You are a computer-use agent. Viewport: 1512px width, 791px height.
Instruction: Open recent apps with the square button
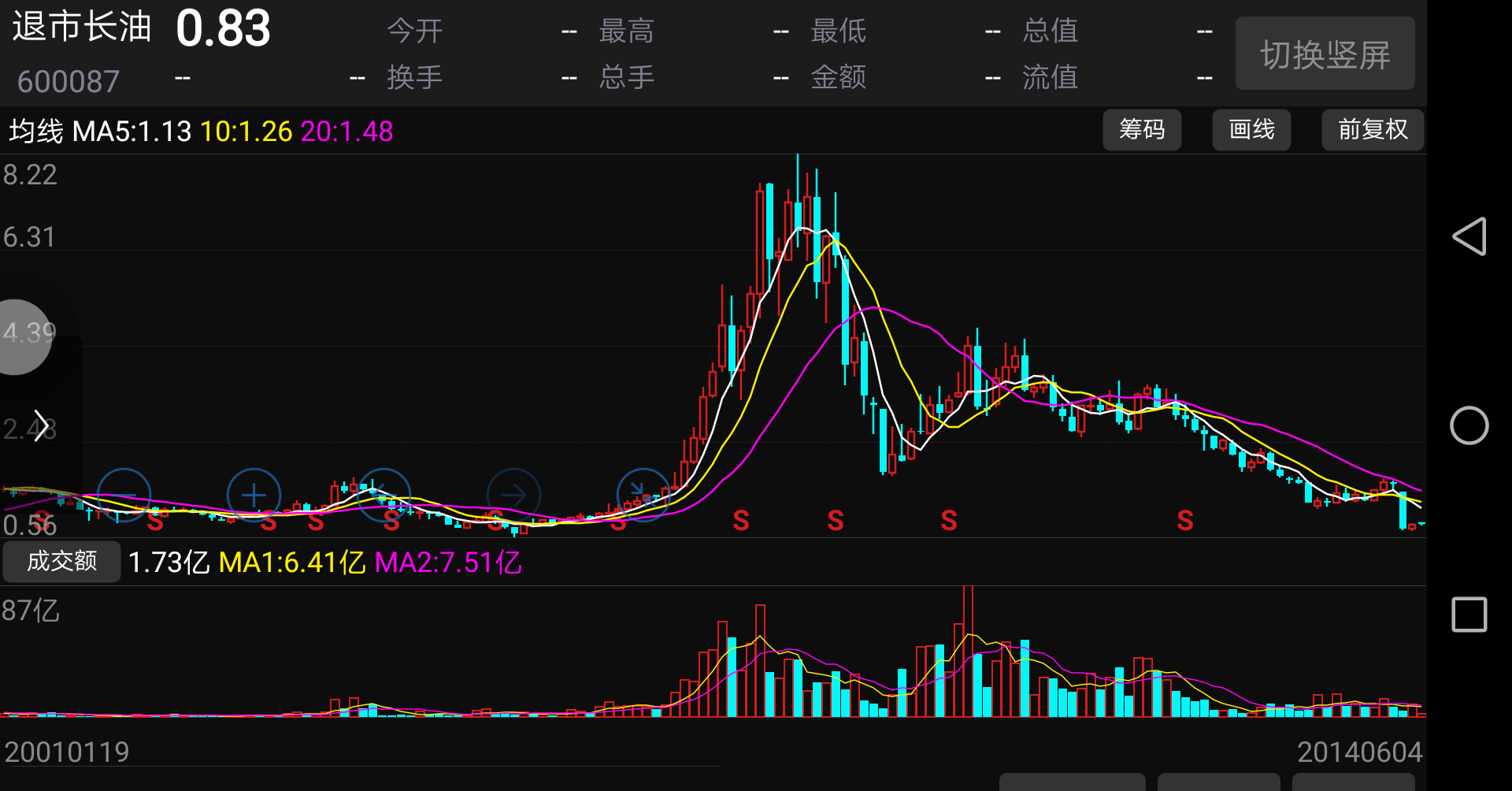tap(1469, 615)
